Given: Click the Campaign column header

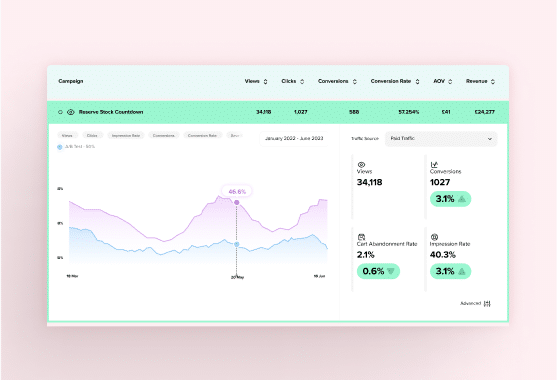Looking at the screenshot, I should tap(71, 81).
